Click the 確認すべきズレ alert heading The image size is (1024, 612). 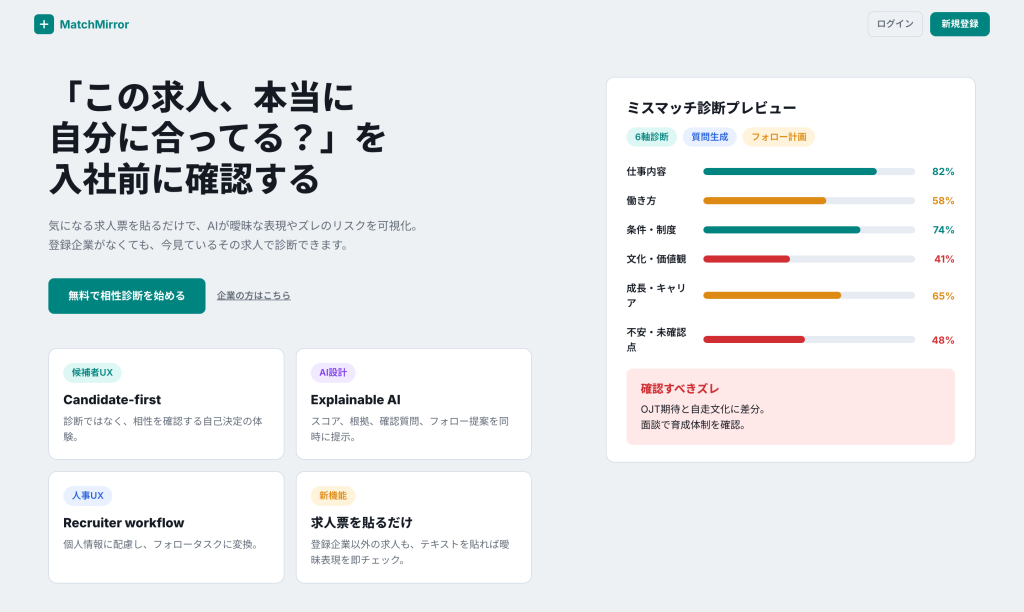[x=680, y=389]
